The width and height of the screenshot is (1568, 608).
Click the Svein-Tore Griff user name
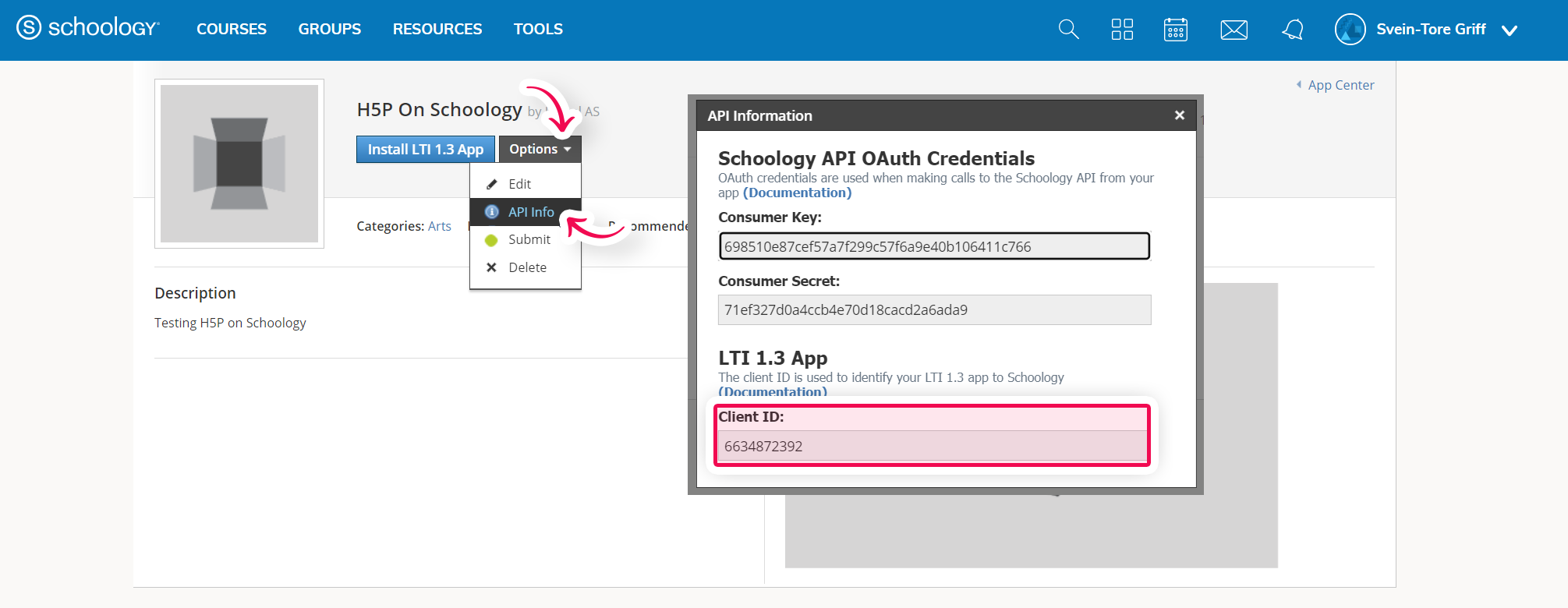tap(1431, 29)
